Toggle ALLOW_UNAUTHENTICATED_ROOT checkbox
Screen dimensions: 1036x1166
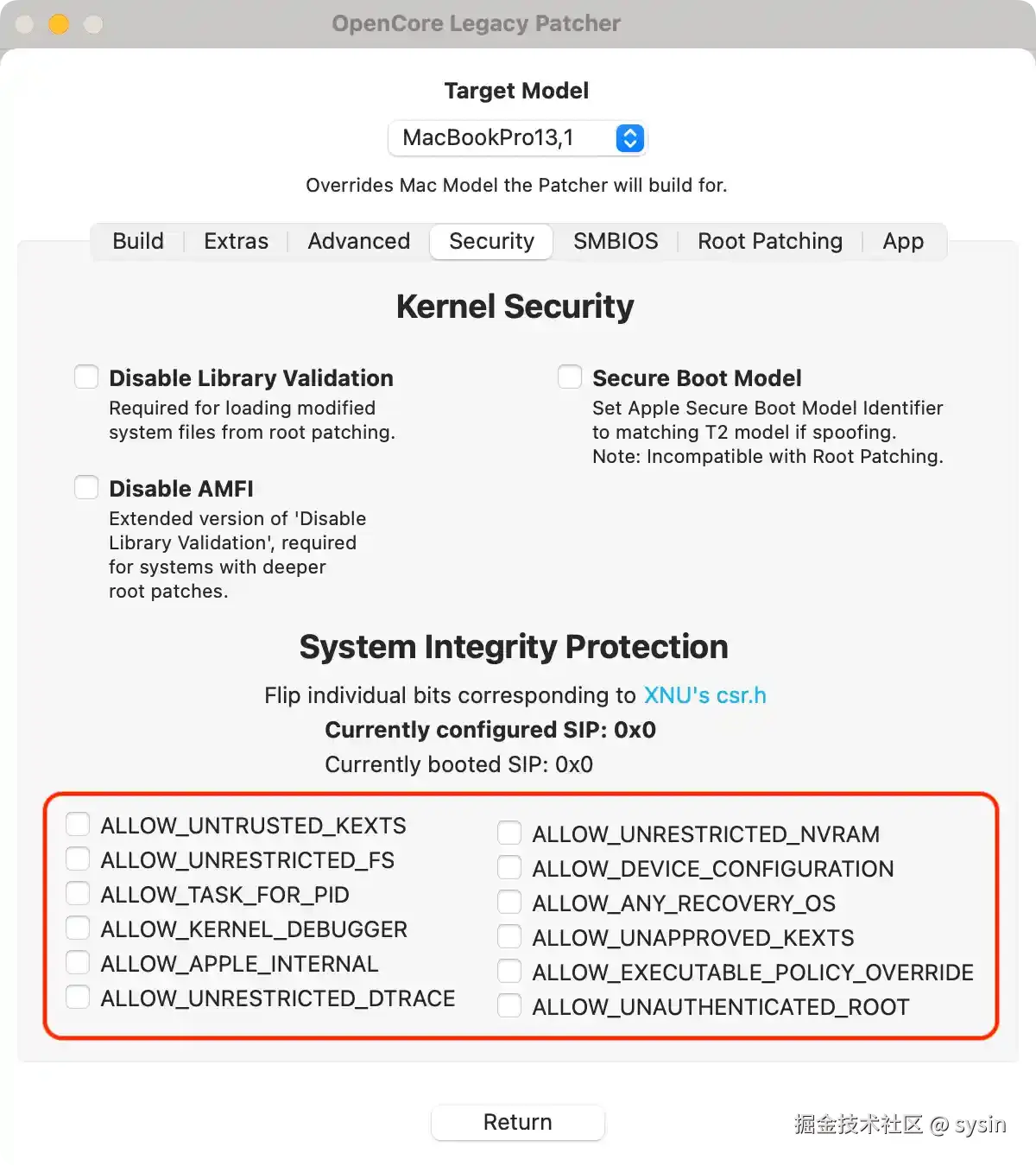coord(509,1006)
